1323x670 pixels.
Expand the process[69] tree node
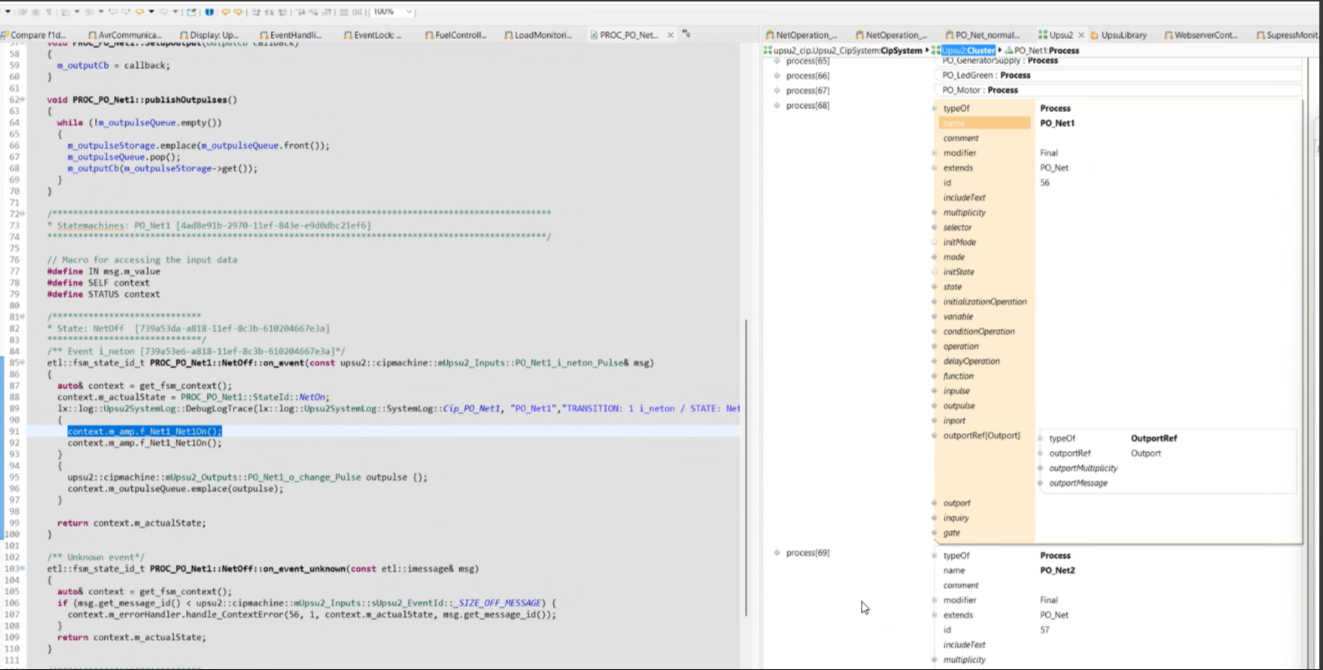(x=777, y=553)
